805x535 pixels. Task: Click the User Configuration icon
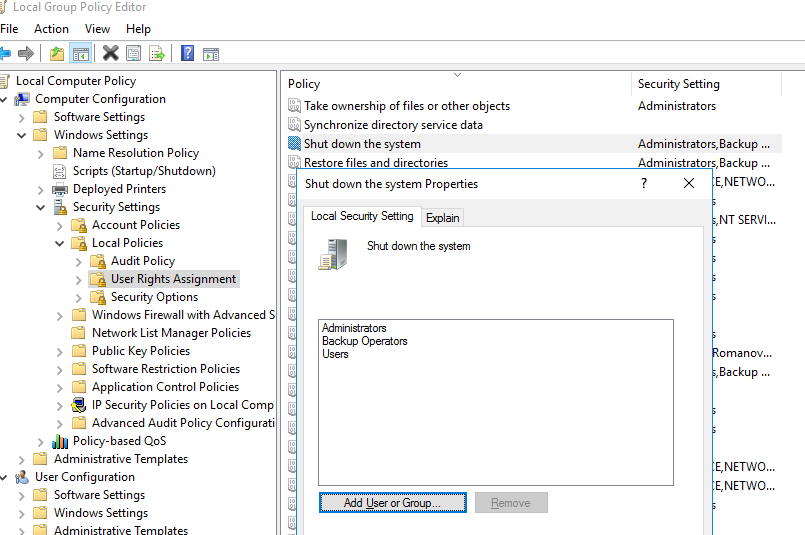tap(22, 477)
